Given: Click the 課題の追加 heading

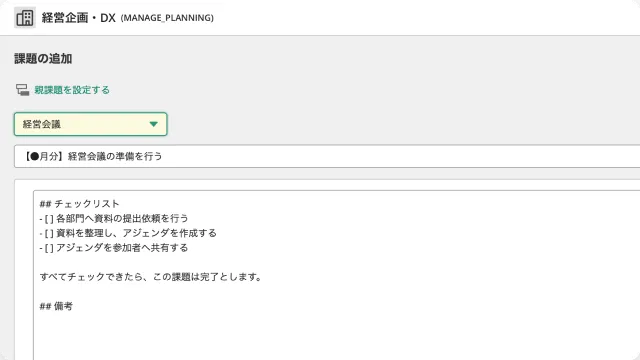Looking at the screenshot, I should tap(43, 59).
